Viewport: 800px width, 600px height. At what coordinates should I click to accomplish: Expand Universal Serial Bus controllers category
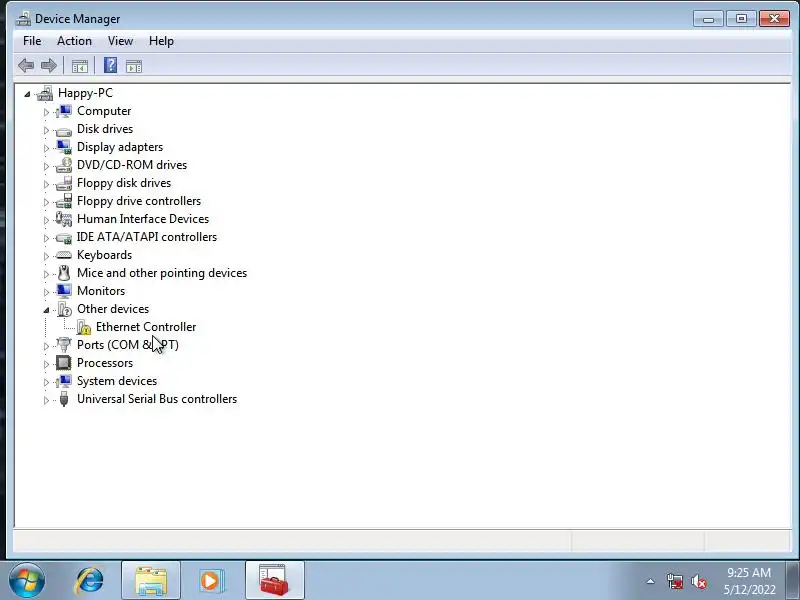(46, 400)
